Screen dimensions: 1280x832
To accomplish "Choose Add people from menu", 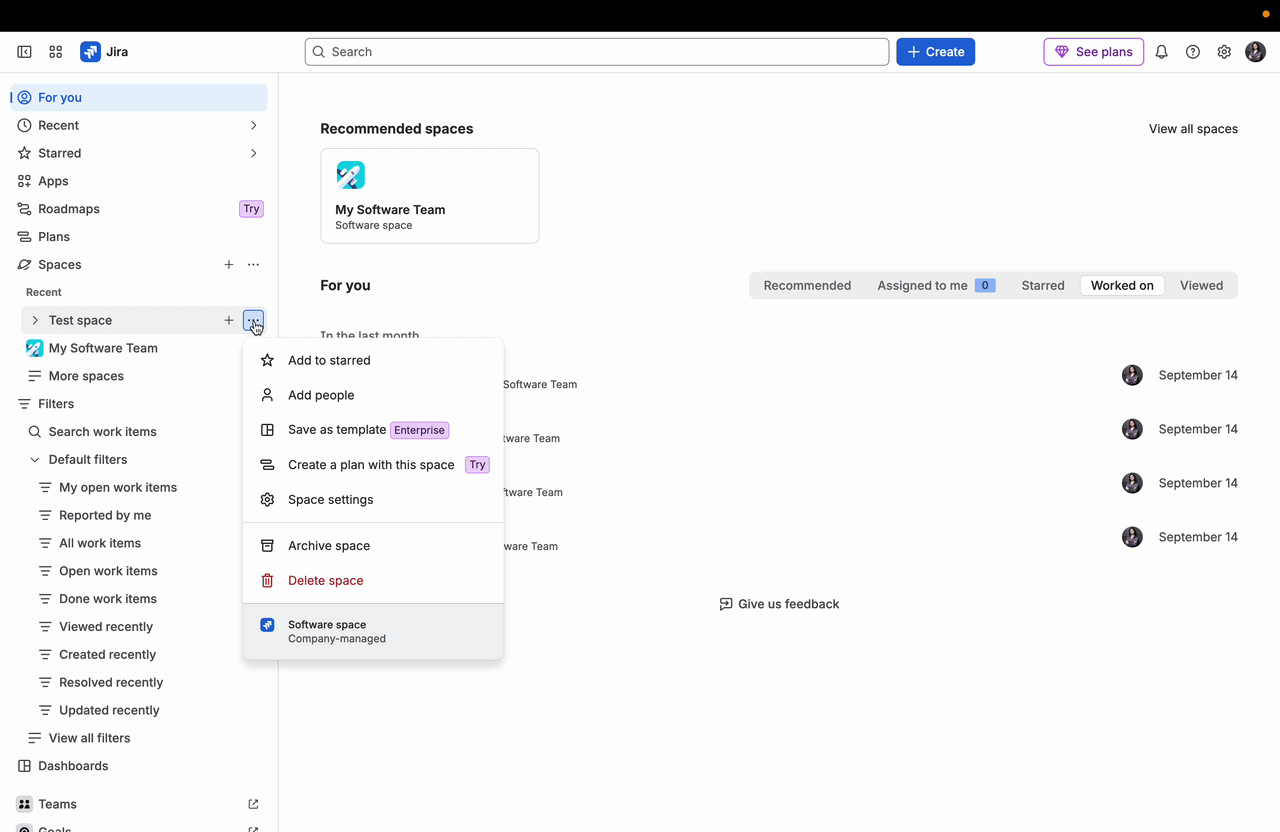I will tap(373, 395).
